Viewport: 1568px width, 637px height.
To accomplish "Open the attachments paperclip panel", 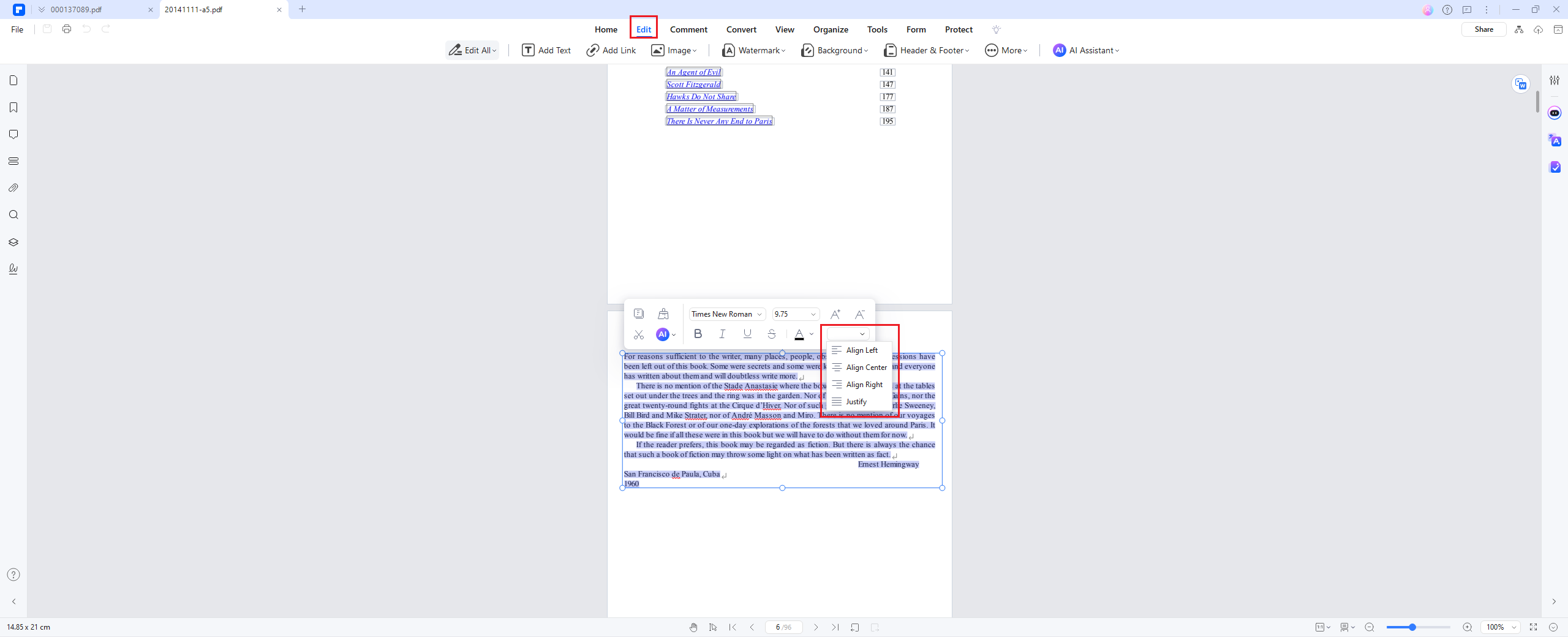I will click(x=13, y=188).
